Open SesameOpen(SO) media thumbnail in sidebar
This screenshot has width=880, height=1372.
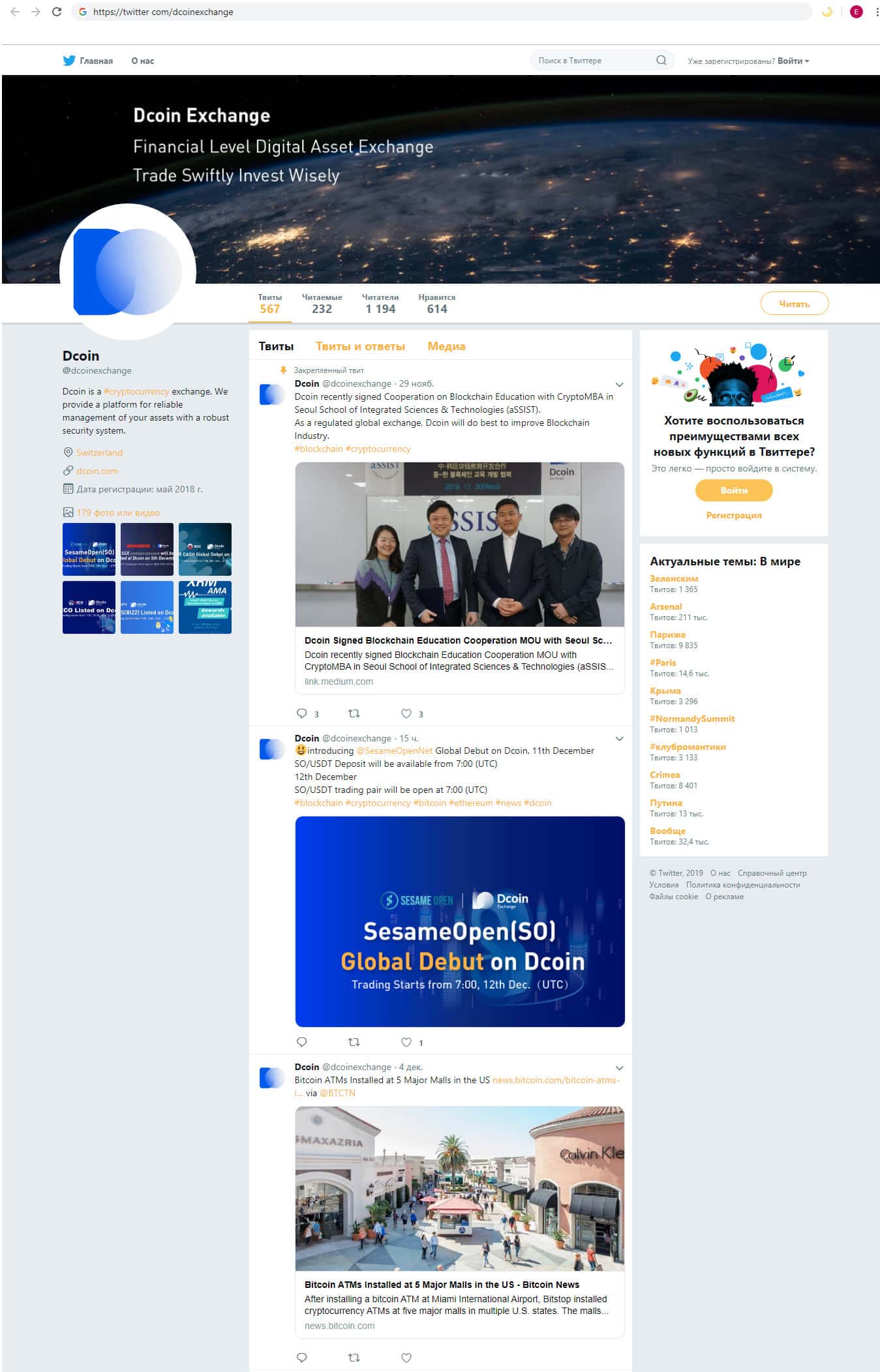tap(89, 549)
